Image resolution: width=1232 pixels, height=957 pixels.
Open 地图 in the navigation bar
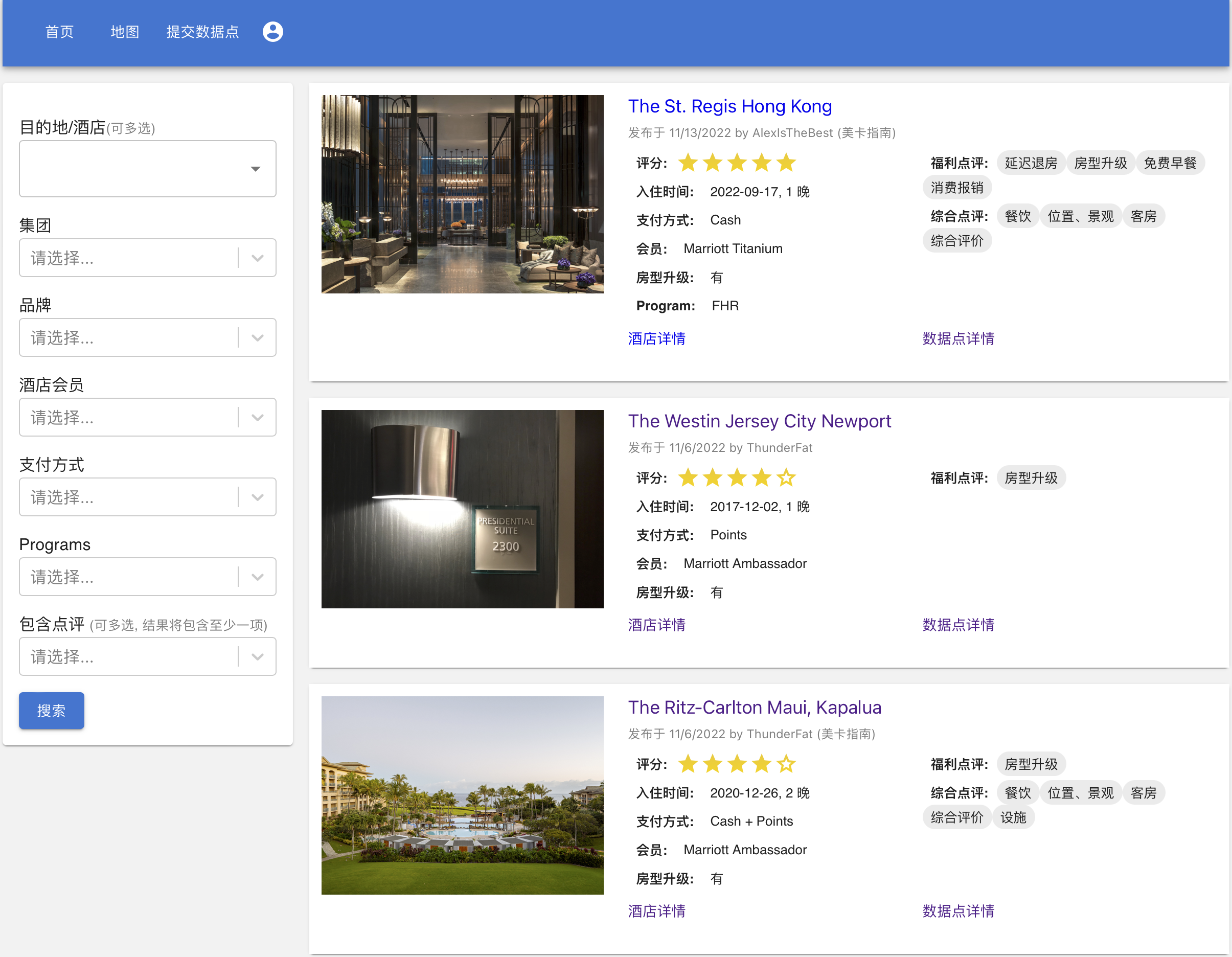(125, 32)
